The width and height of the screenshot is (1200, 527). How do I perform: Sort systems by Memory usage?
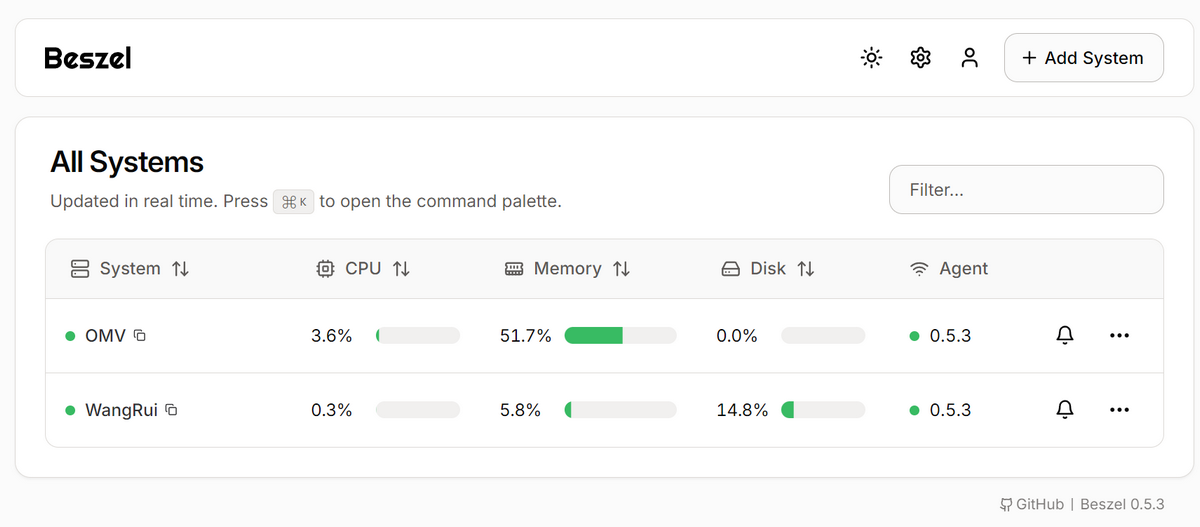pyautogui.click(x=567, y=269)
